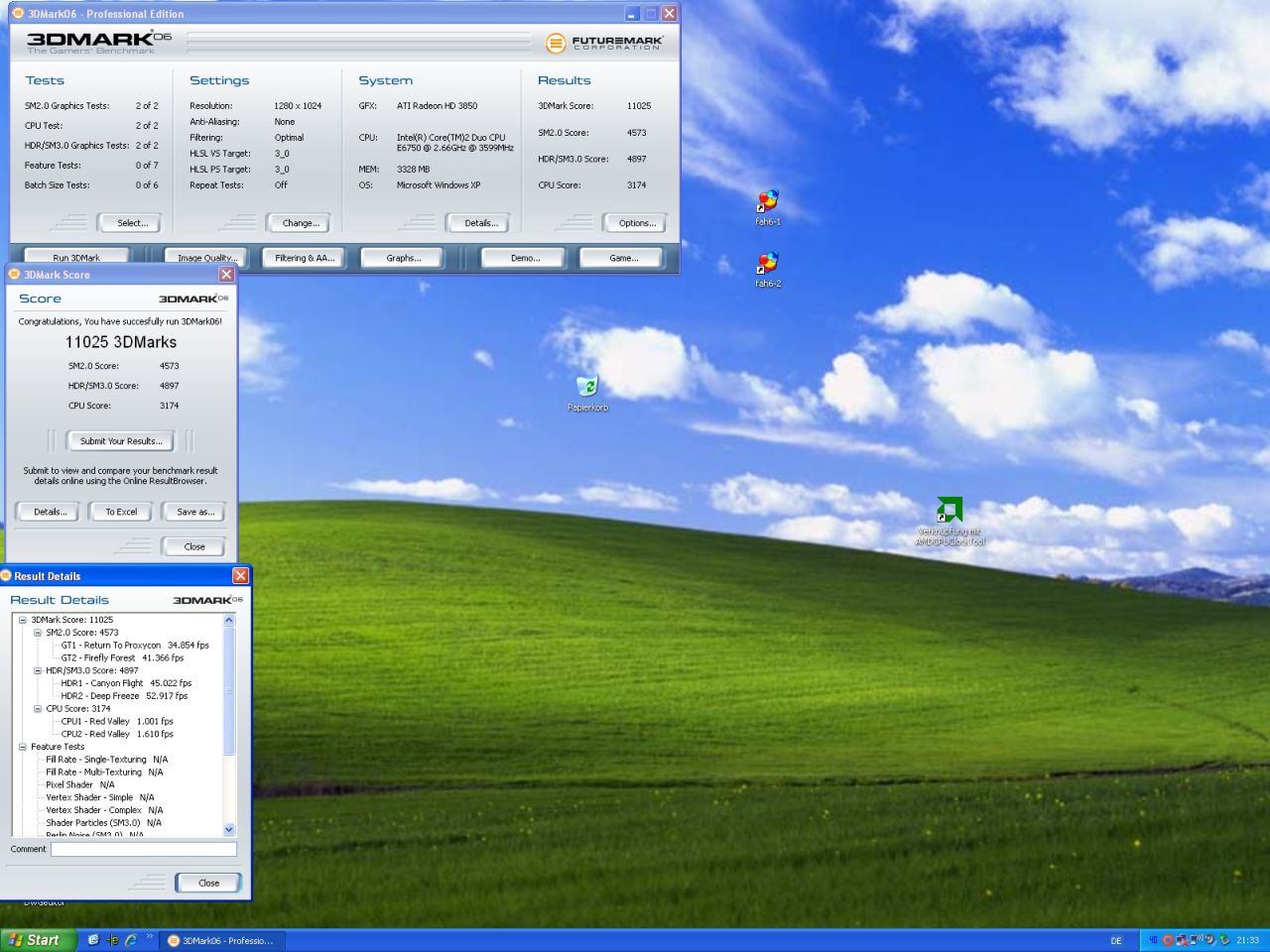Open Image Quality... tool
Image resolution: width=1270 pixels, height=952 pixels.
tap(205, 258)
